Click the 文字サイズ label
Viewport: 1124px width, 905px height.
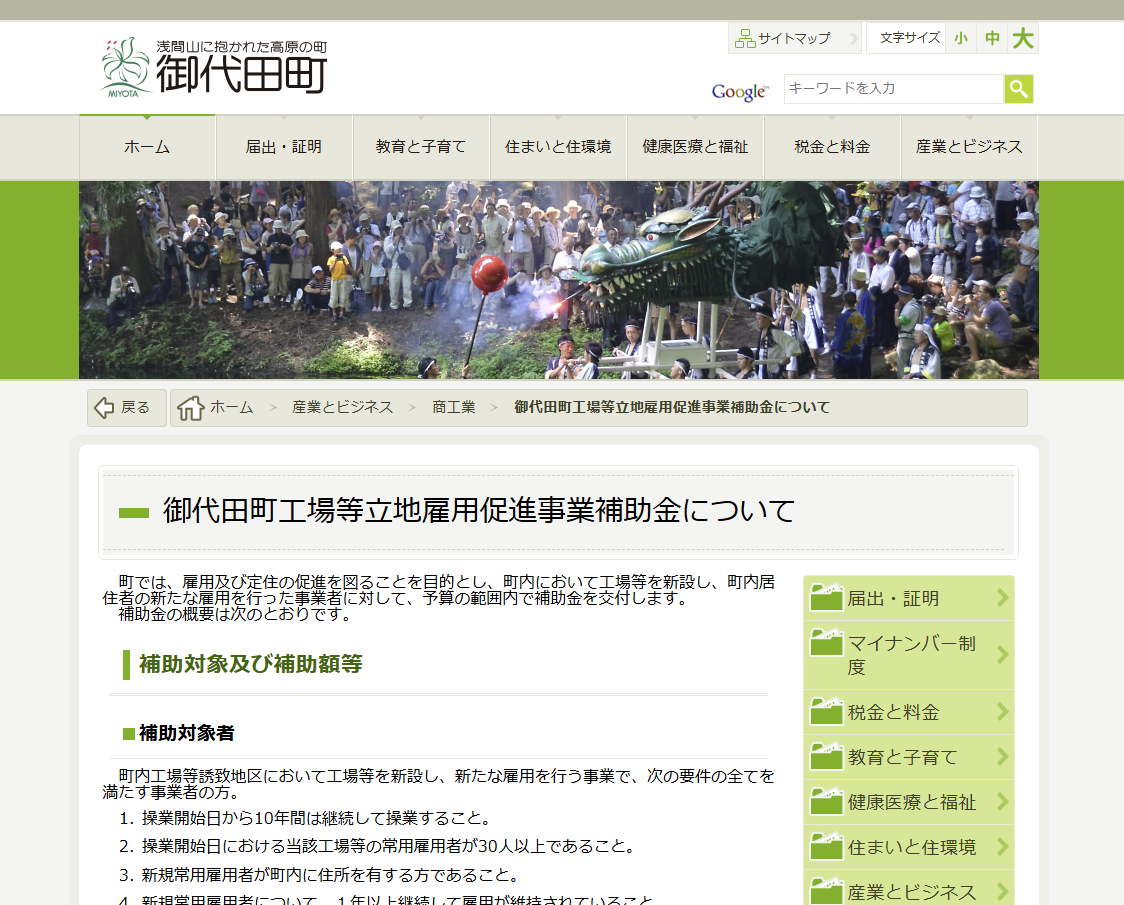[x=910, y=38]
